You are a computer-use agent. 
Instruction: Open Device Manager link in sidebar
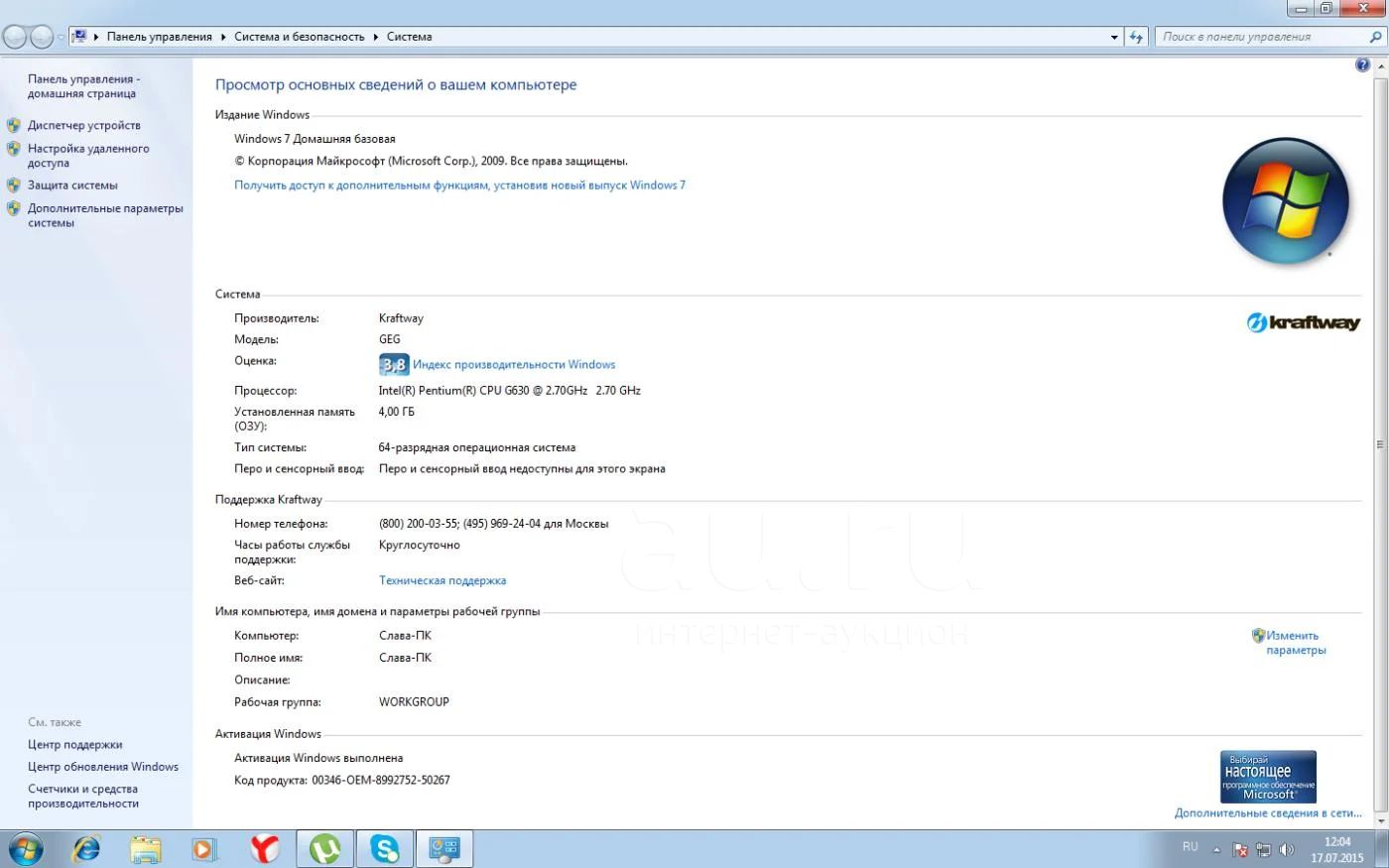(84, 125)
